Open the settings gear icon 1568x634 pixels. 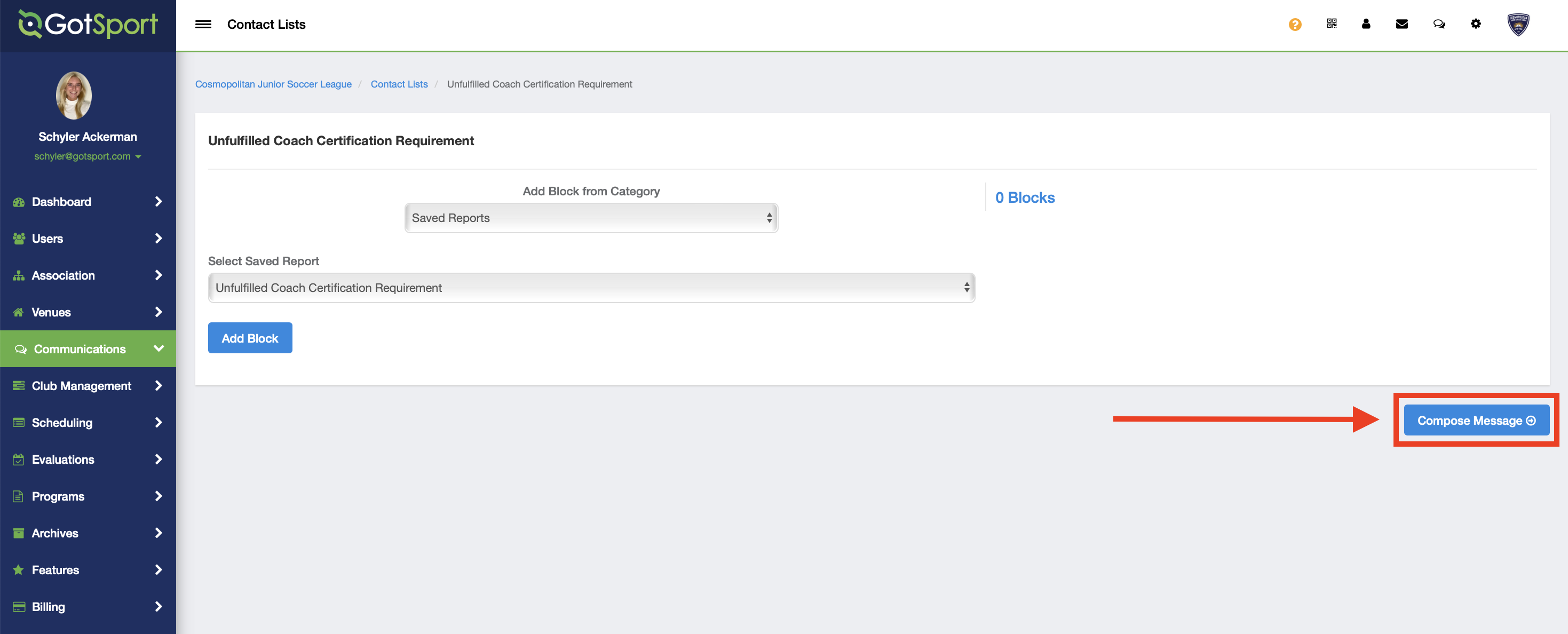(x=1476, y=23)
